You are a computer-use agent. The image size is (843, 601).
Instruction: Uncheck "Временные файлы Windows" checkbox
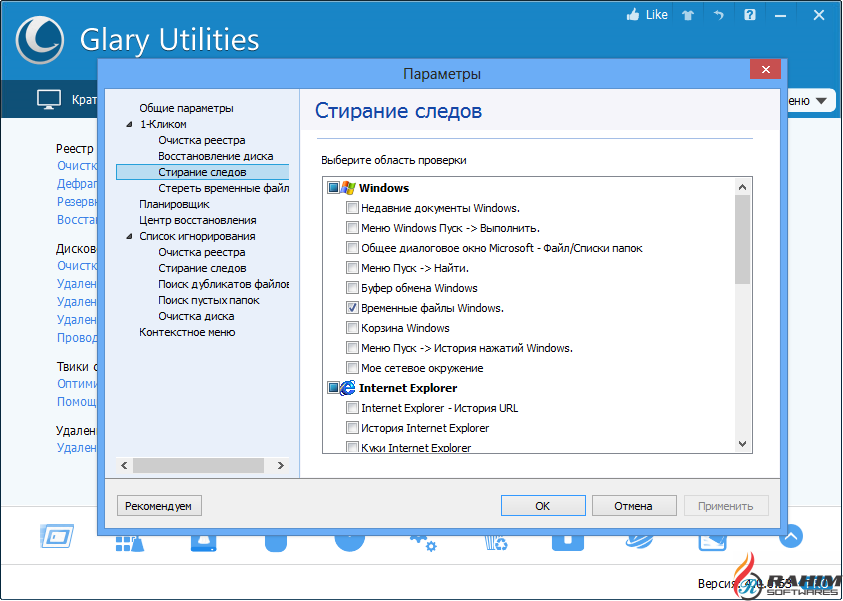click(x=352, y=308)
